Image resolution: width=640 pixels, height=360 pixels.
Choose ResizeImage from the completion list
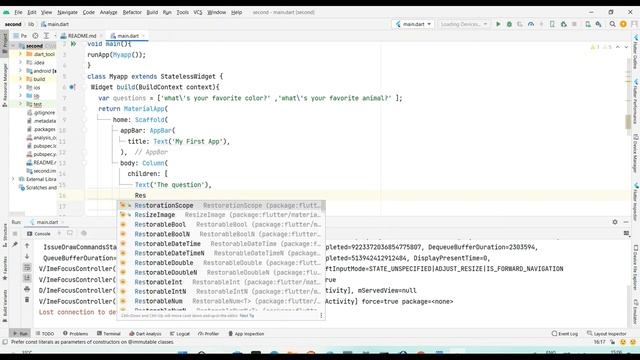tap(221, 215)
